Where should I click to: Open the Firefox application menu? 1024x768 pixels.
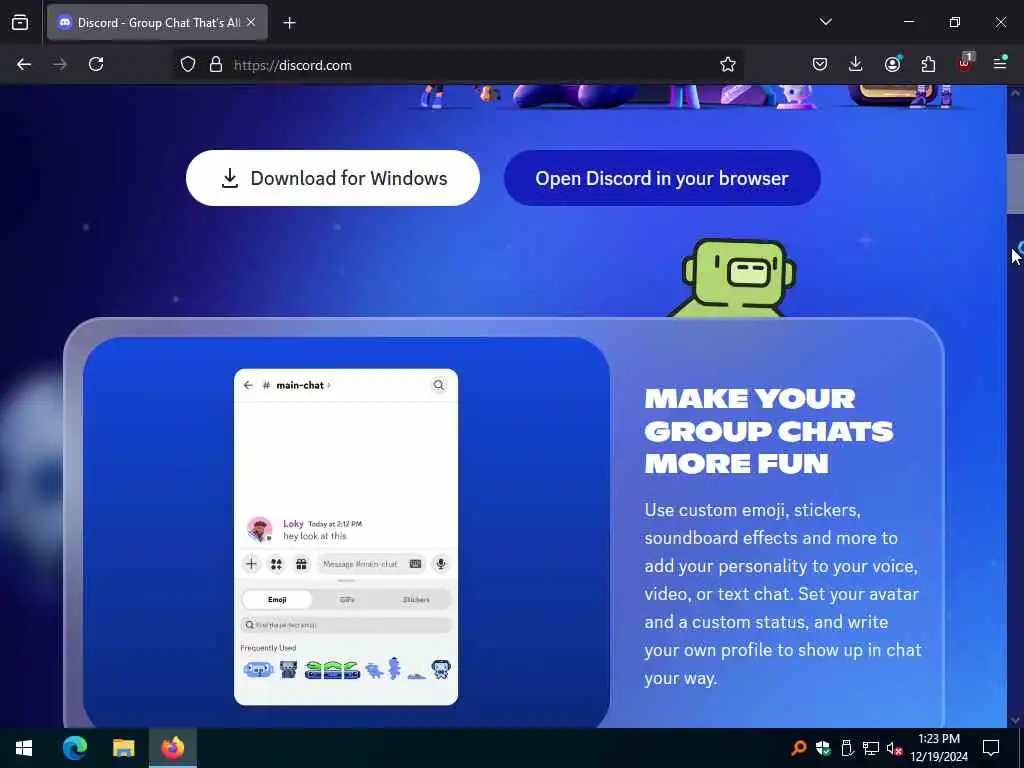1000,63
